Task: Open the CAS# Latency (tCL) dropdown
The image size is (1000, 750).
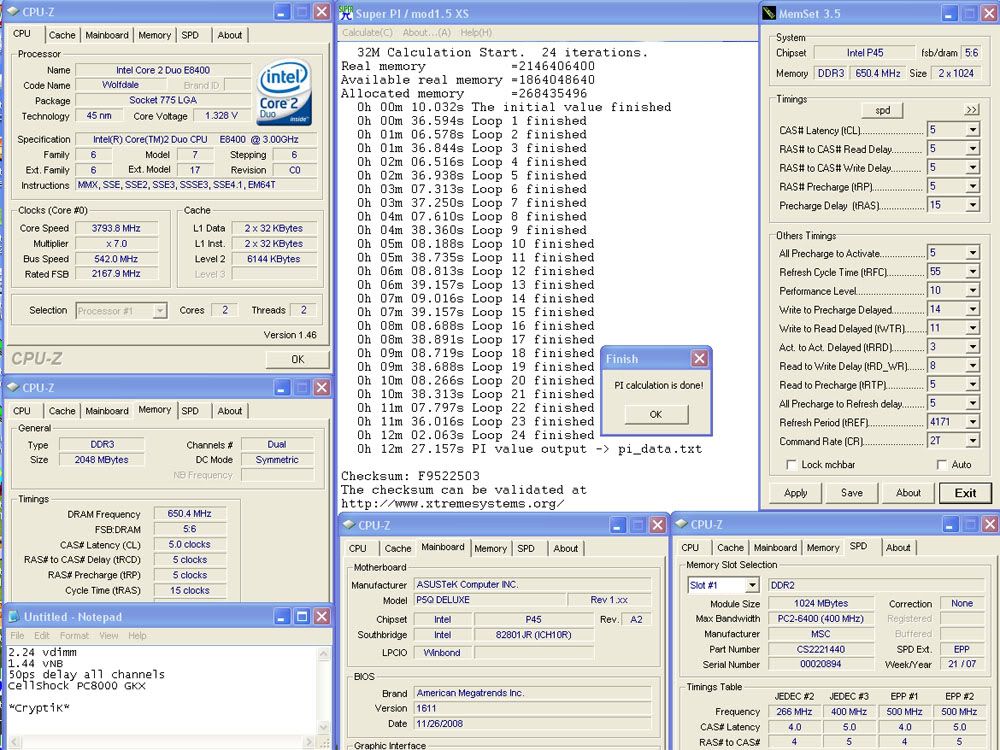Action: [973, 130]
